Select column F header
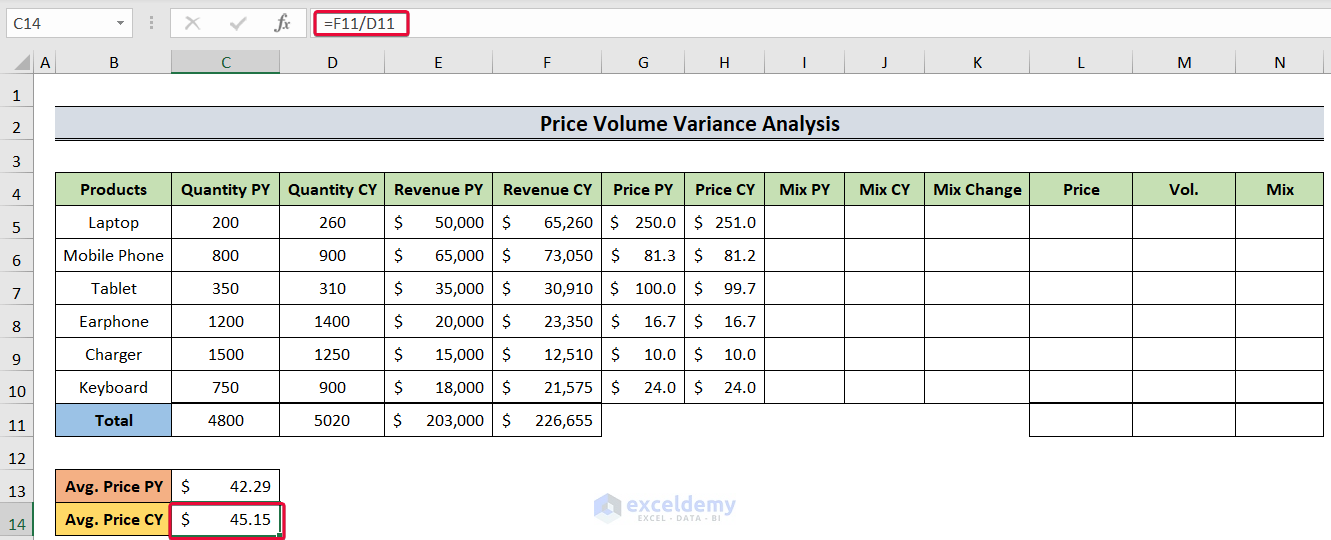This screenshot has width=1331, height=540. [547, 62]
